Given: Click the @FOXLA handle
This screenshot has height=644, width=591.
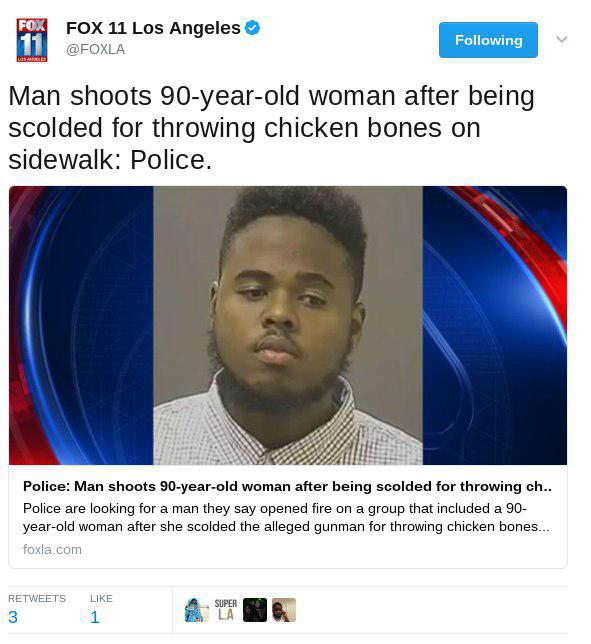Looking at the screenshot, I should coord(96,49).
